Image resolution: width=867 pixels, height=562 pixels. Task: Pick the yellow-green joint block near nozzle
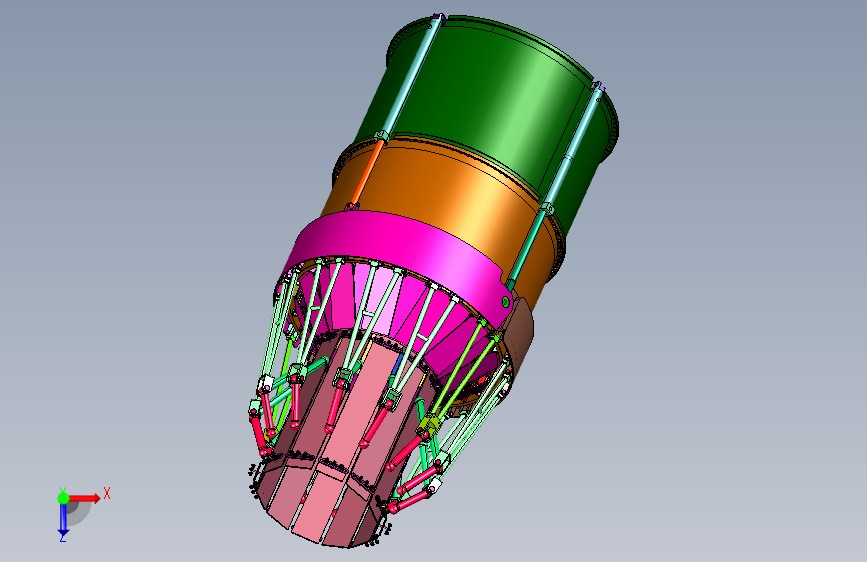[x=429, y=425]
